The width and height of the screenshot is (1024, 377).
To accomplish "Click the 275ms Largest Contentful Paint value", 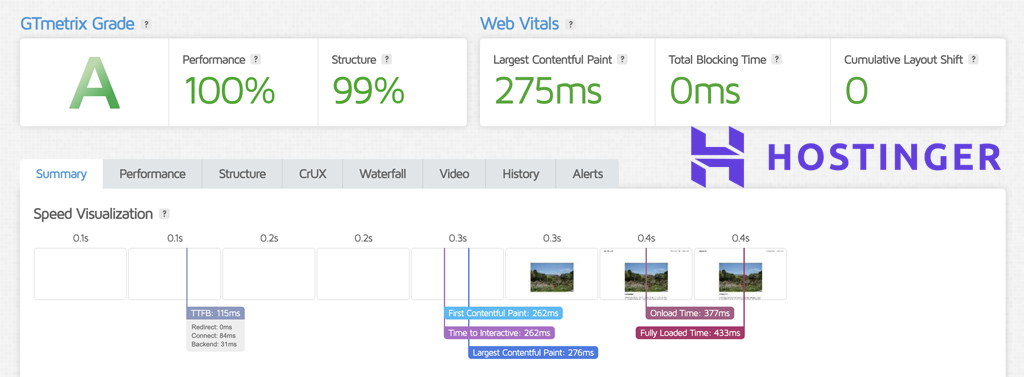I will click(547, 91).
